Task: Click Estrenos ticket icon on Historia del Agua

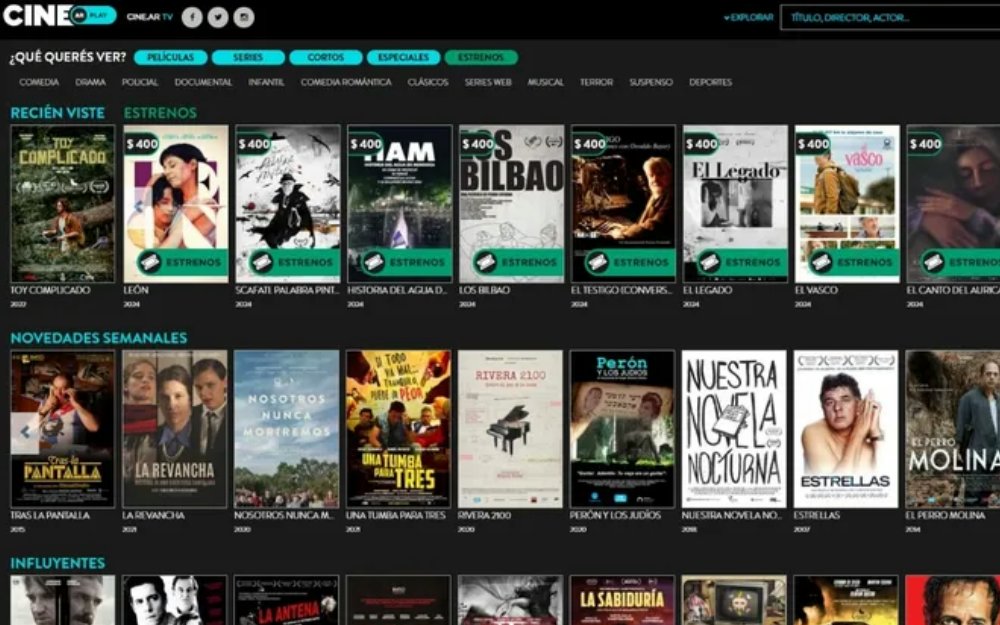Action: [374, 261]
